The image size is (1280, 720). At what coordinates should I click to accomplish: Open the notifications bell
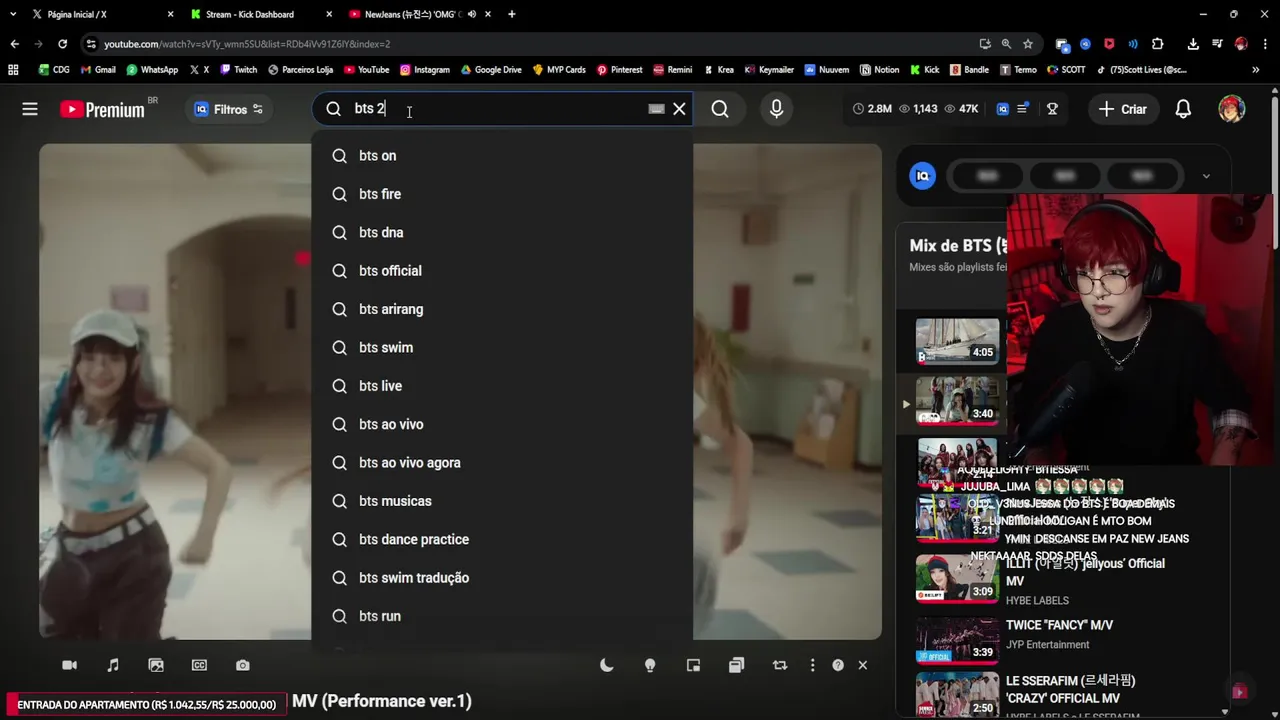click(1183, 109)
